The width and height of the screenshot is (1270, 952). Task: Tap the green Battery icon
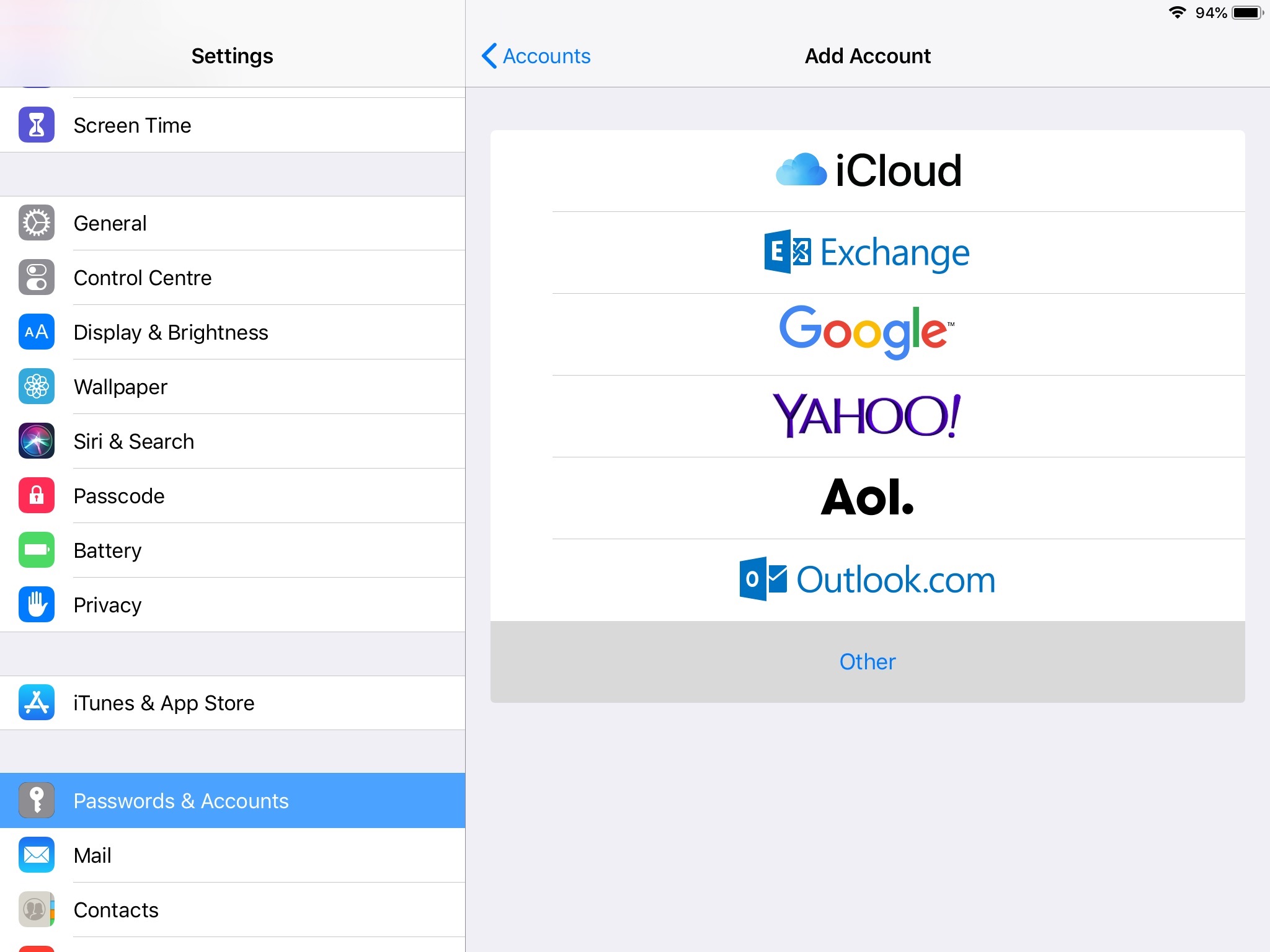[37, 550]
